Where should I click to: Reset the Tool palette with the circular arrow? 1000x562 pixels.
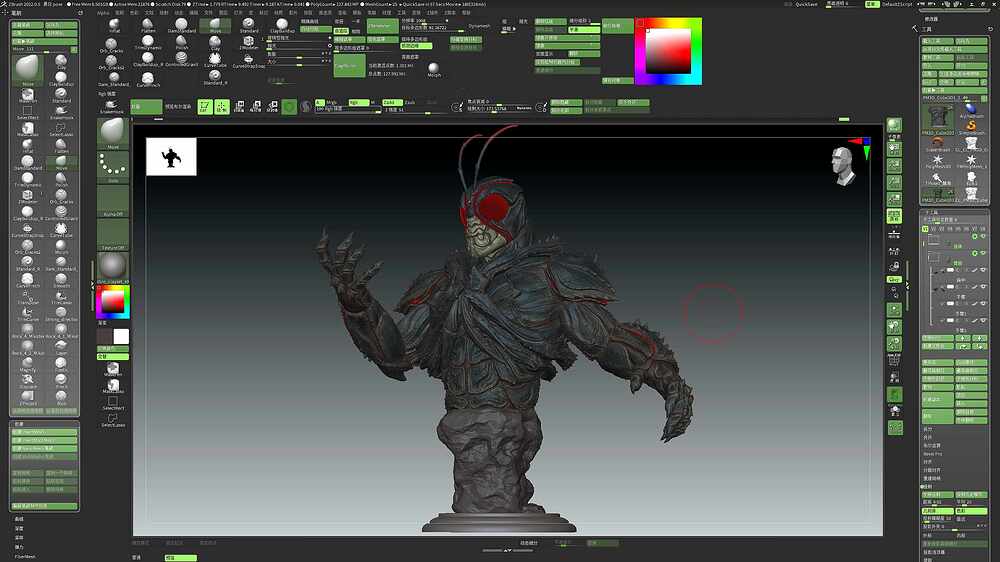pyautogui.click(x=990, y=29)
